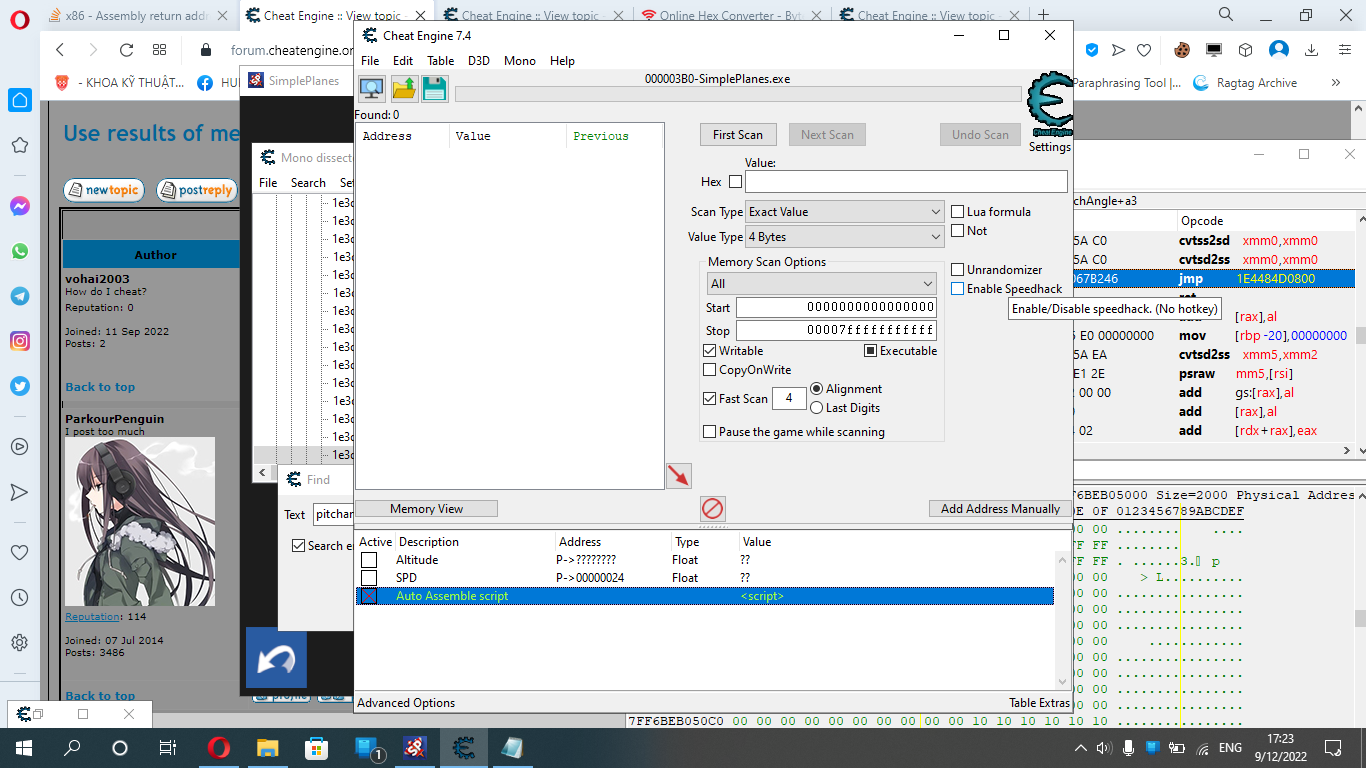Open Messenger from the Opera sidebar
This screenshot has height=768, width=1366.
coord(20,206)
